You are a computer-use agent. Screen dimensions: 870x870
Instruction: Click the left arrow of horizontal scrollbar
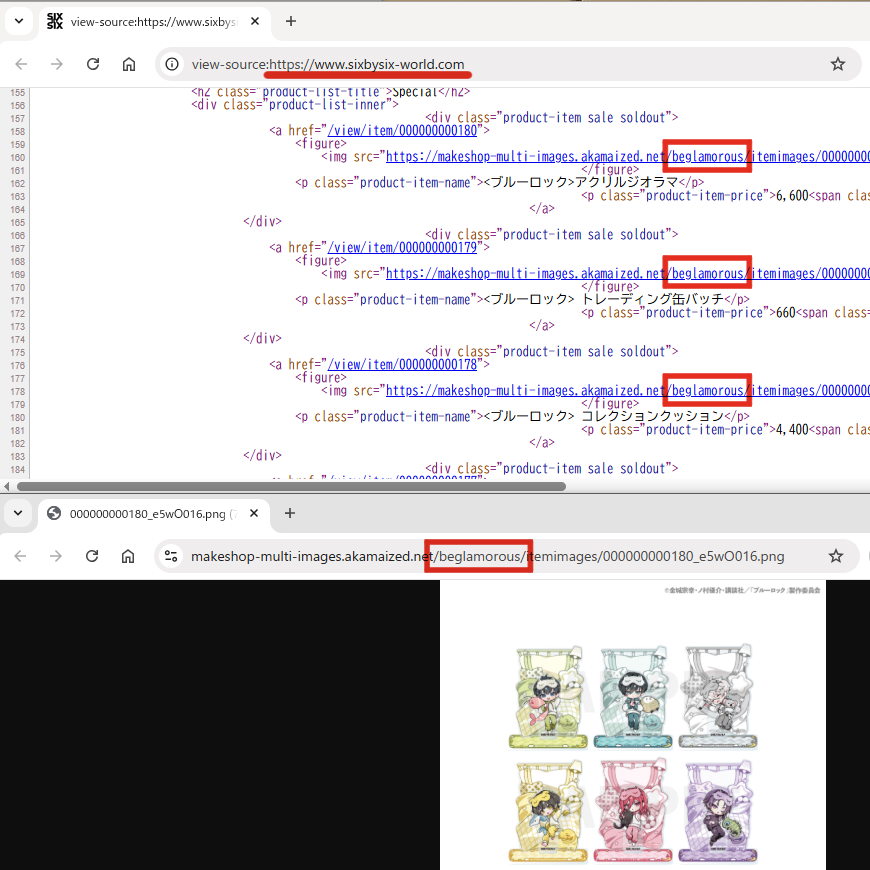pyautogui.click(x=6, y=487)
